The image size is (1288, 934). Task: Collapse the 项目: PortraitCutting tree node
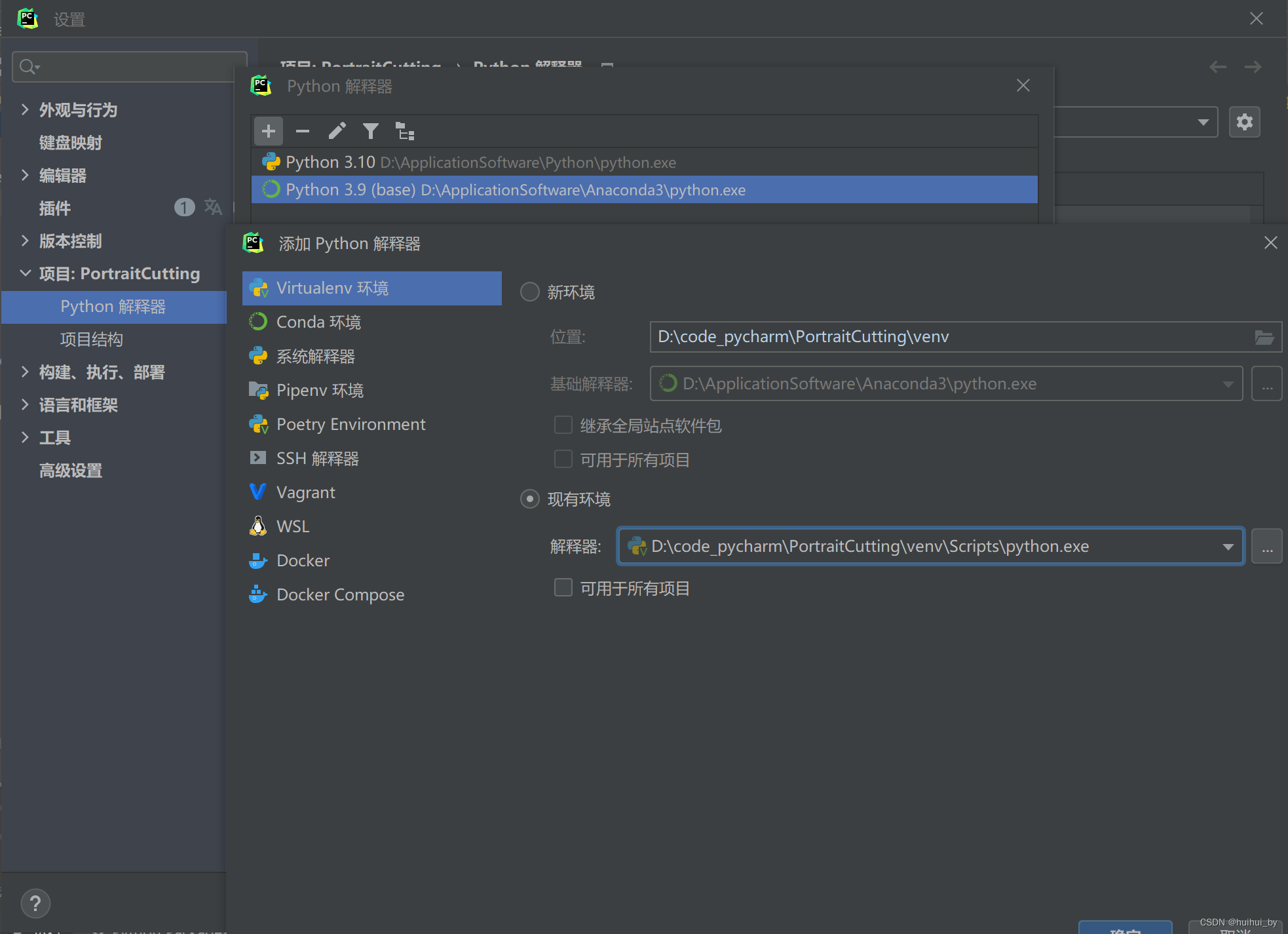(x=25, y=273)
